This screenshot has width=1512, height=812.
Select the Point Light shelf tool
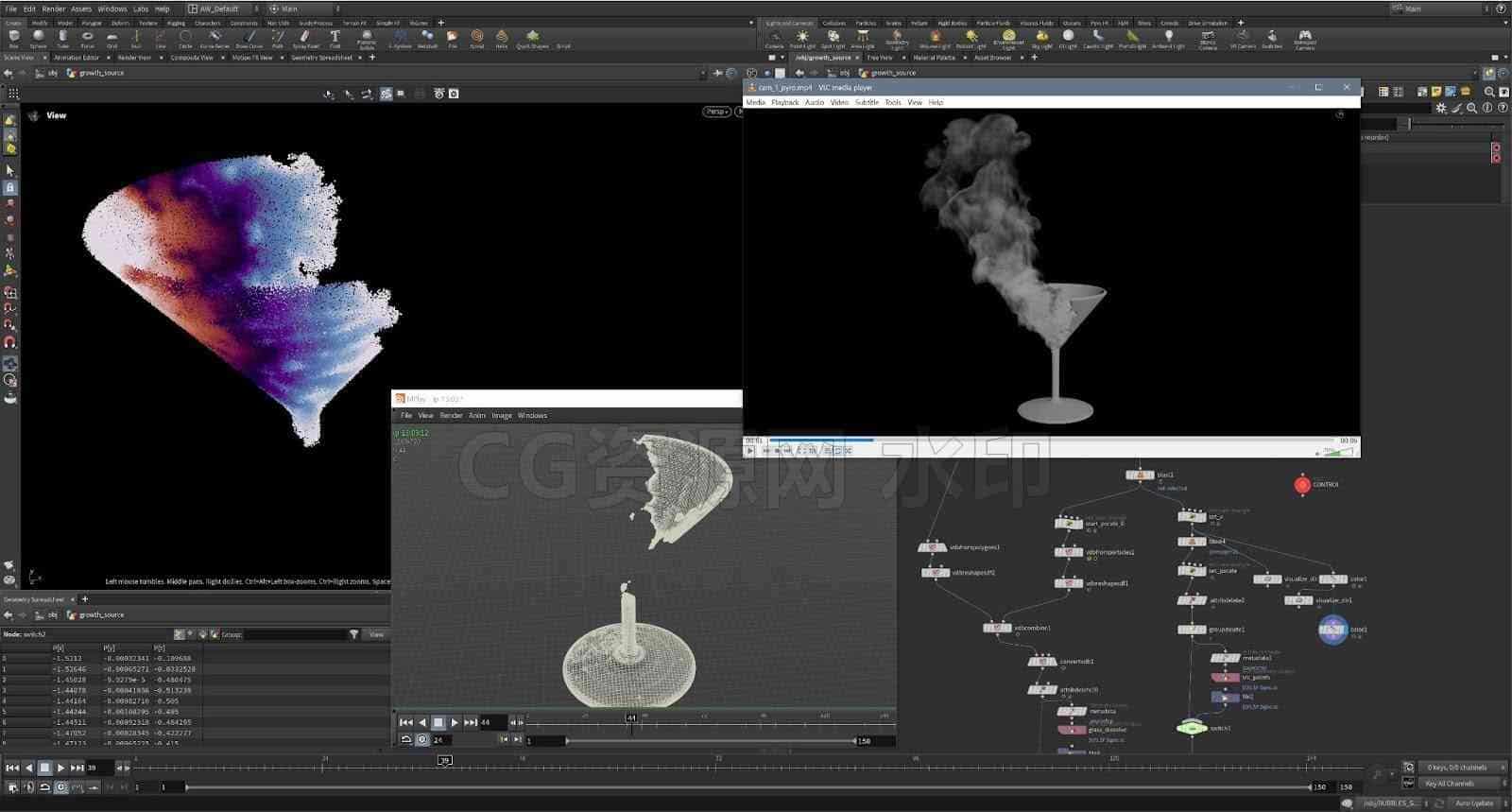(x=802, y=39)
